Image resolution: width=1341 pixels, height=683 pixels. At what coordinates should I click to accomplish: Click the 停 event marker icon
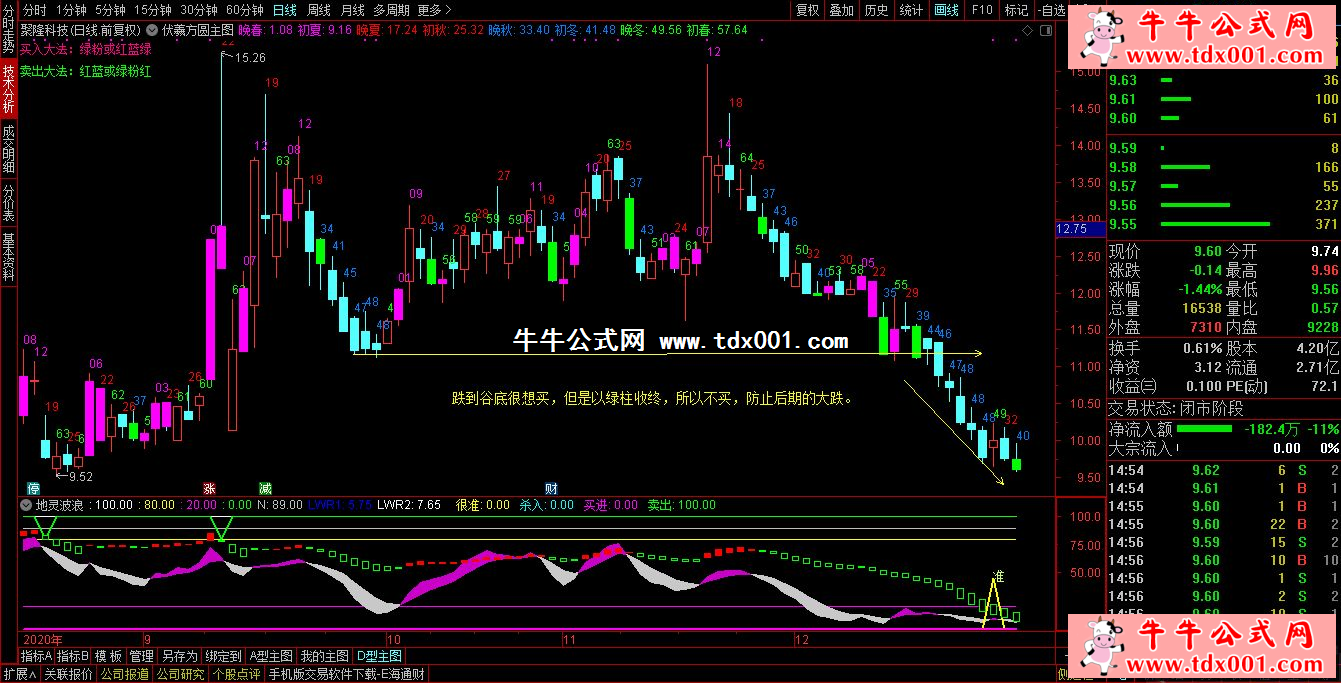[x=33, y=488]
